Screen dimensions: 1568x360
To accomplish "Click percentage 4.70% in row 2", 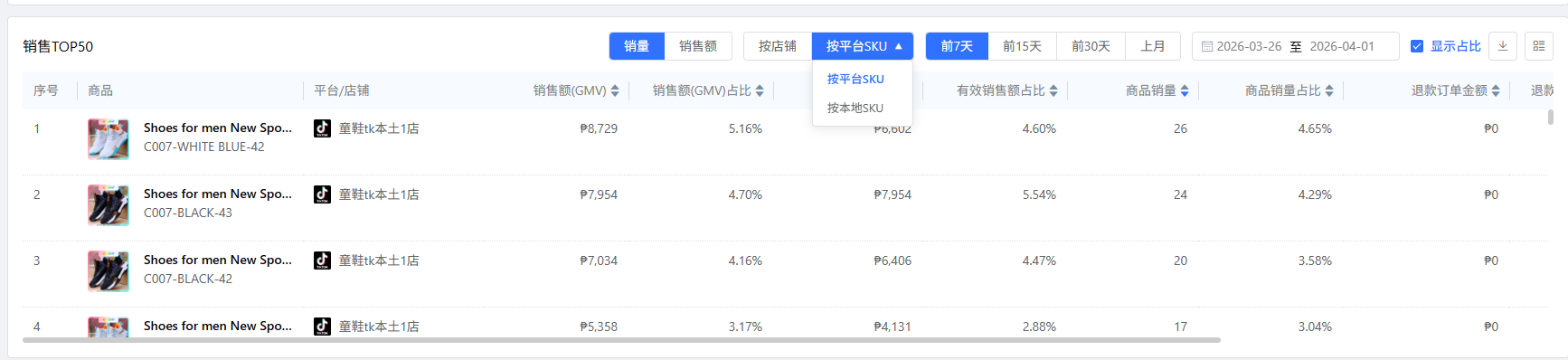I will pyautogui.click(x=745, y=194).
